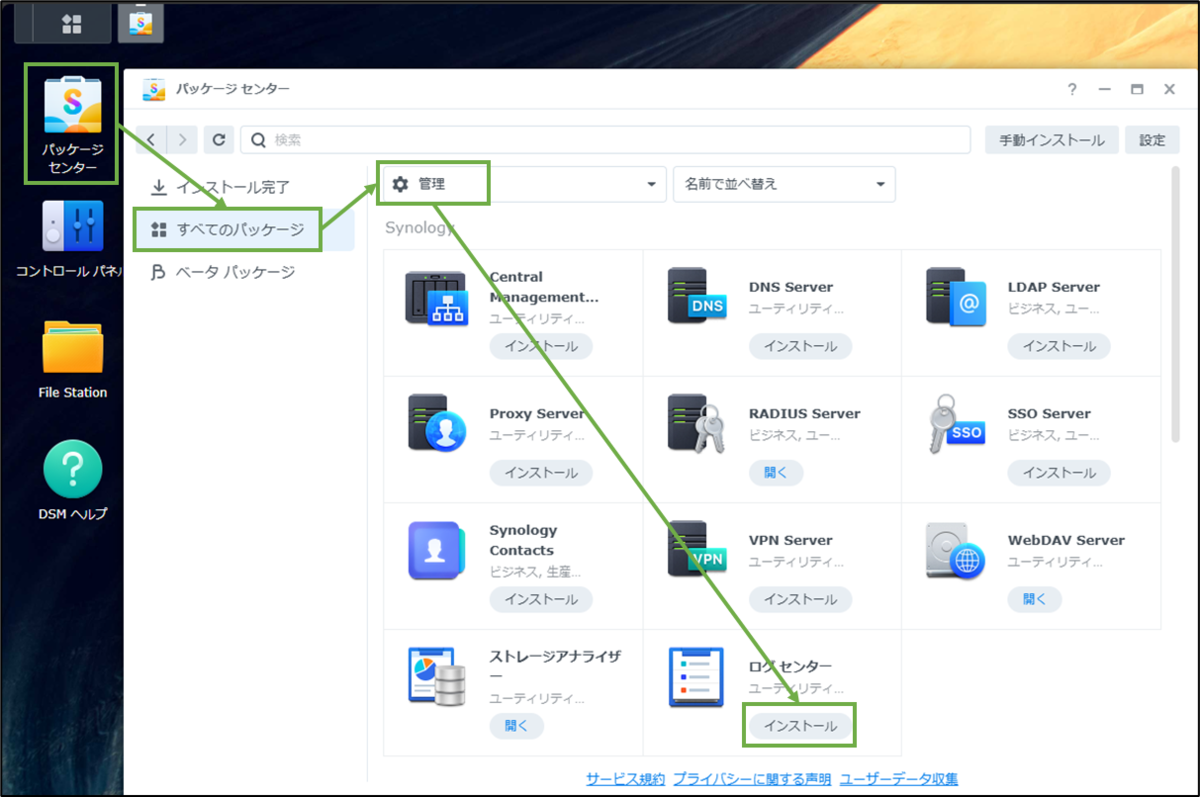The width and height of the screenshot is (1200, 797).
Task: Open the サービス規約 link
Action: pyautogui.click(x=625, y=779)
